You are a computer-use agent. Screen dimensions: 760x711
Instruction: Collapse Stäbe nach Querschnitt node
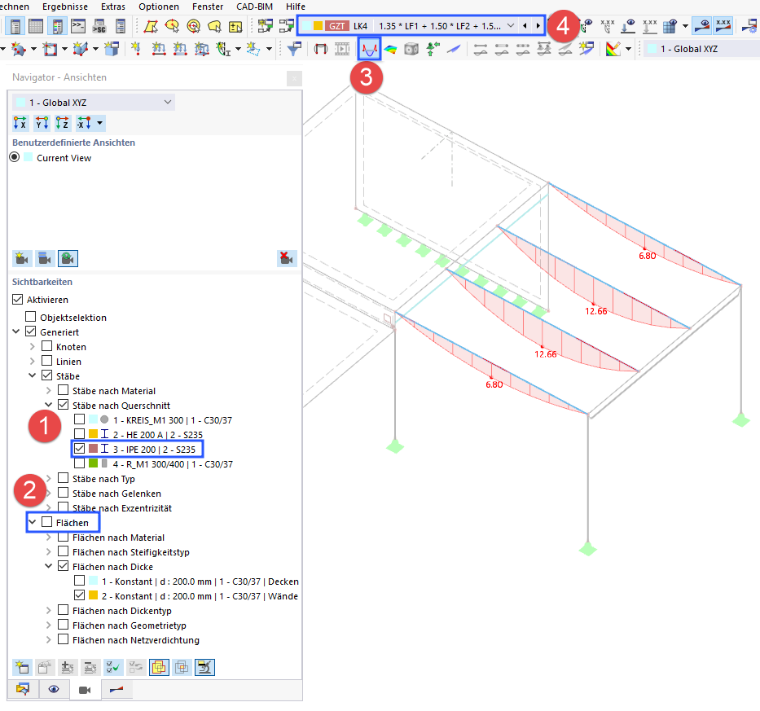point(48,405)
